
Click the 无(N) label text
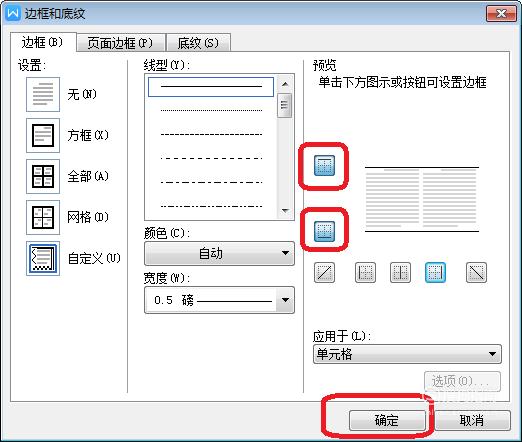tap(82, 95)
